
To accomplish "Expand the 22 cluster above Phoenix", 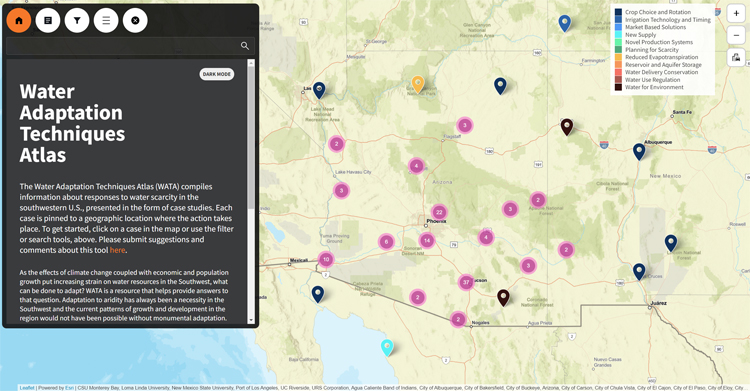I will point(439,212).
